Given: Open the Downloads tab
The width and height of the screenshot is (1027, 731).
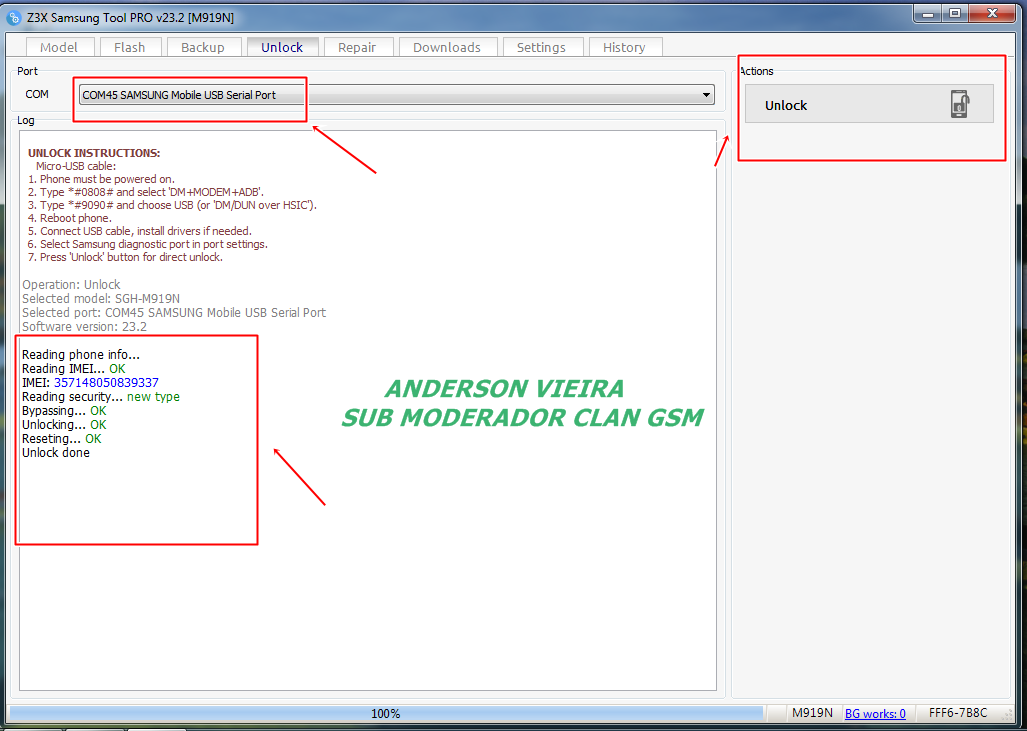Looking at the screenshot, I should click(x=447, y=47).
